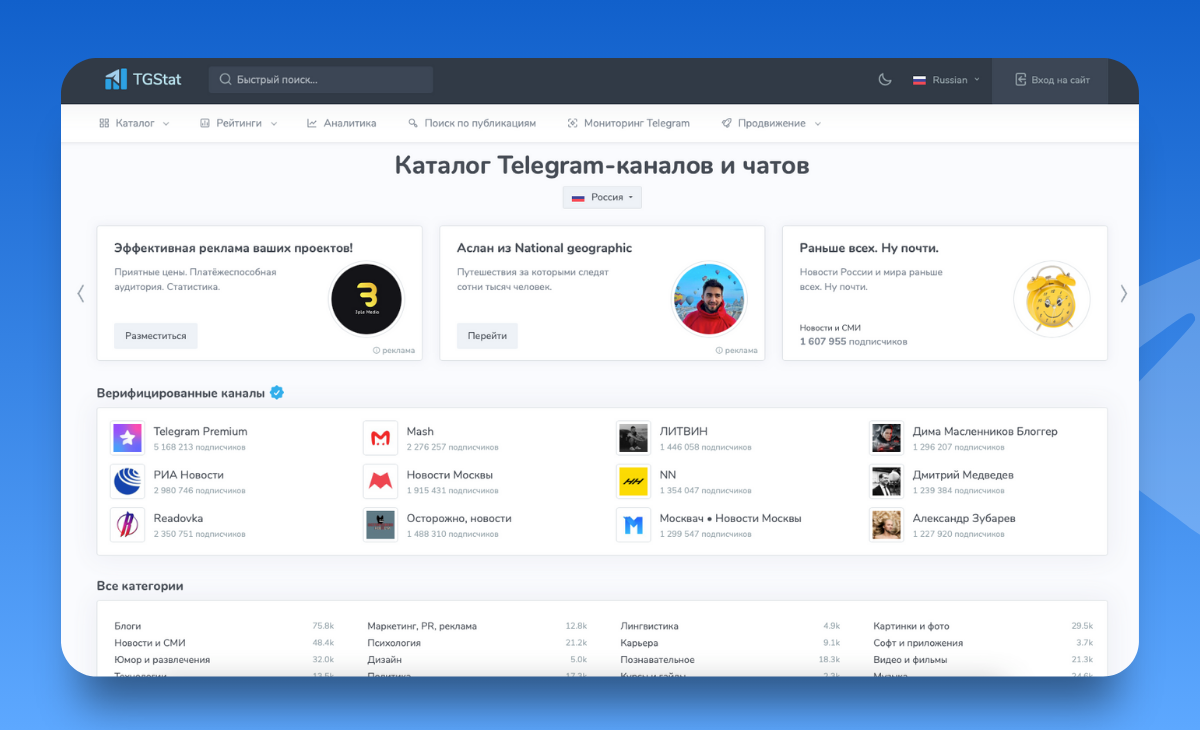Screen dimensions: 1200x730
Task: Open the Блоги category
Action: click(128, 626)
